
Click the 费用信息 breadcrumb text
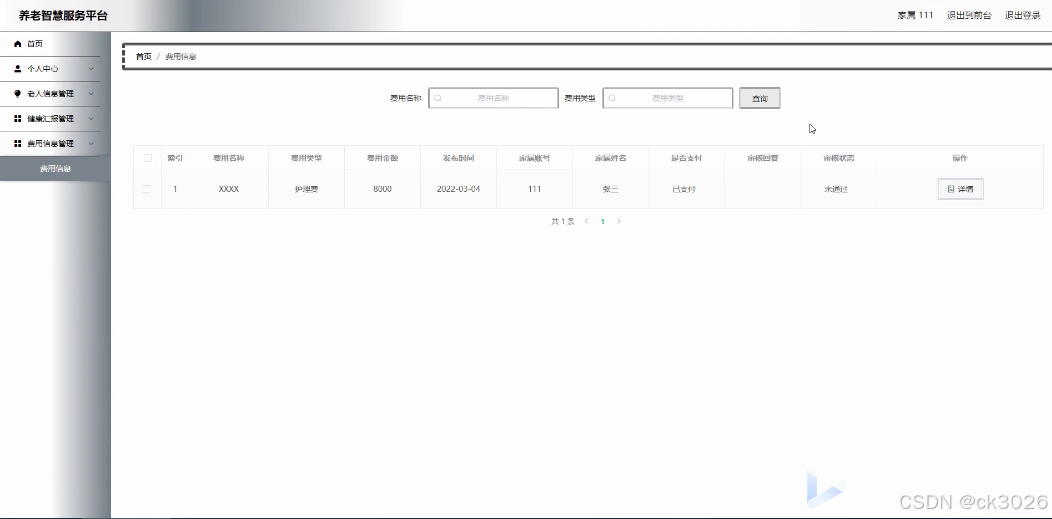(181, 56)
